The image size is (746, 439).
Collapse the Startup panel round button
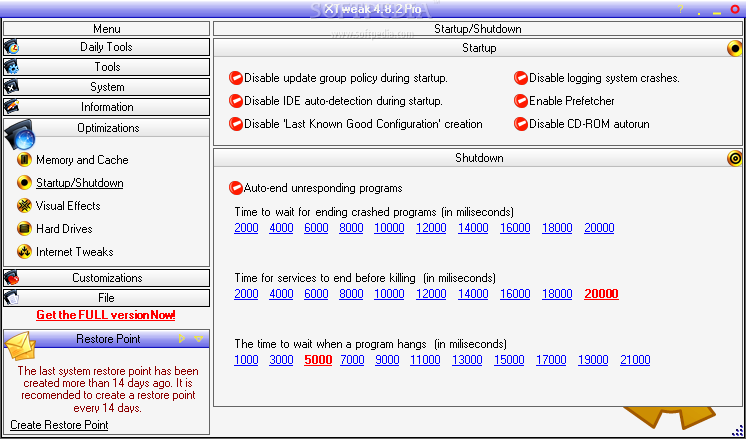735,48
